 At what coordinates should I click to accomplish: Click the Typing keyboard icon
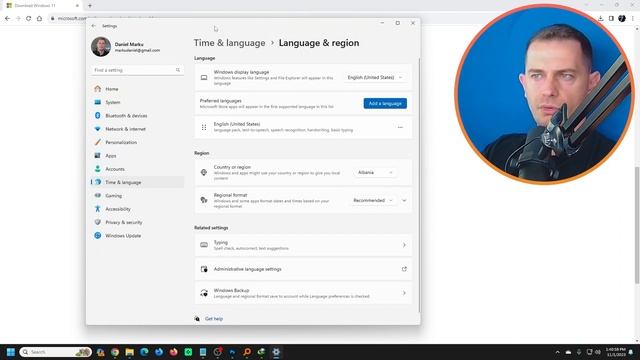coord(204,245)
